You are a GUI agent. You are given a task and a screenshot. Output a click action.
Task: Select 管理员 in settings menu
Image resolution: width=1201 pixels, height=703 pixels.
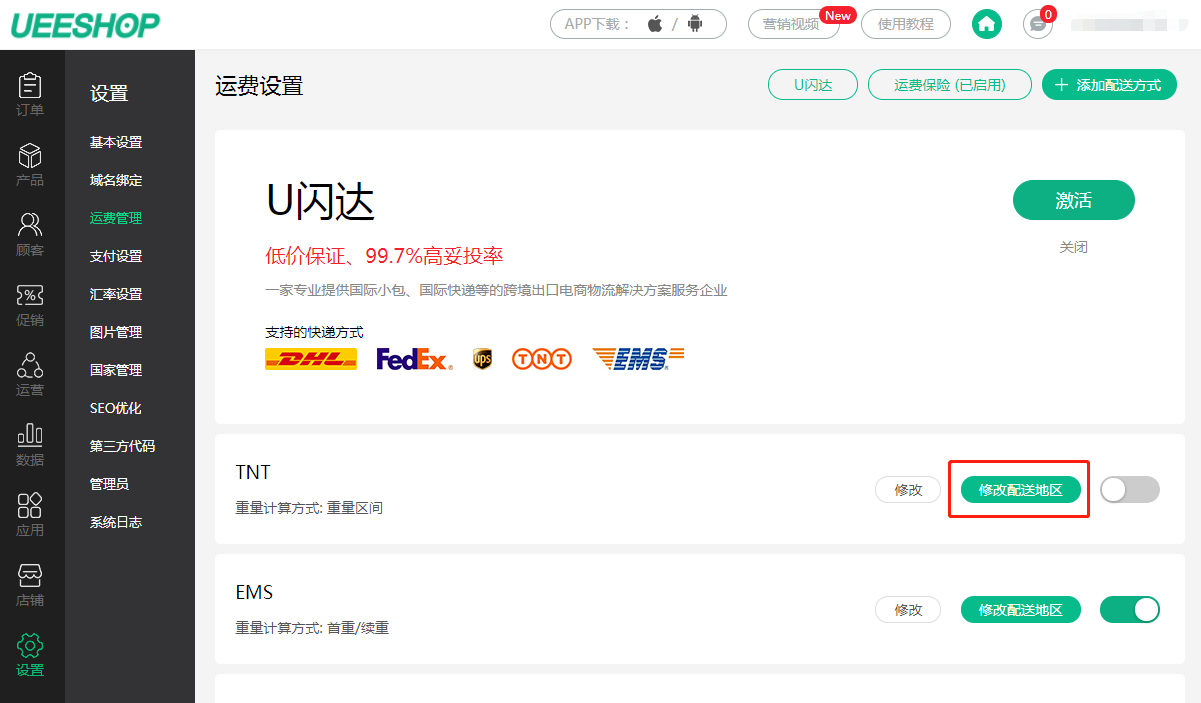tap(109, 484)
